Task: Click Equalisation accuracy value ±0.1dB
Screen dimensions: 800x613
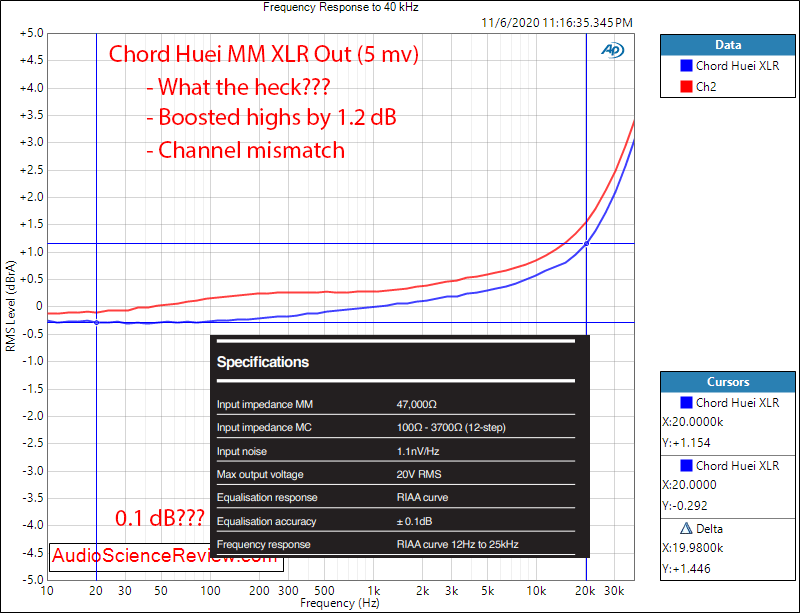Action: 414,521
